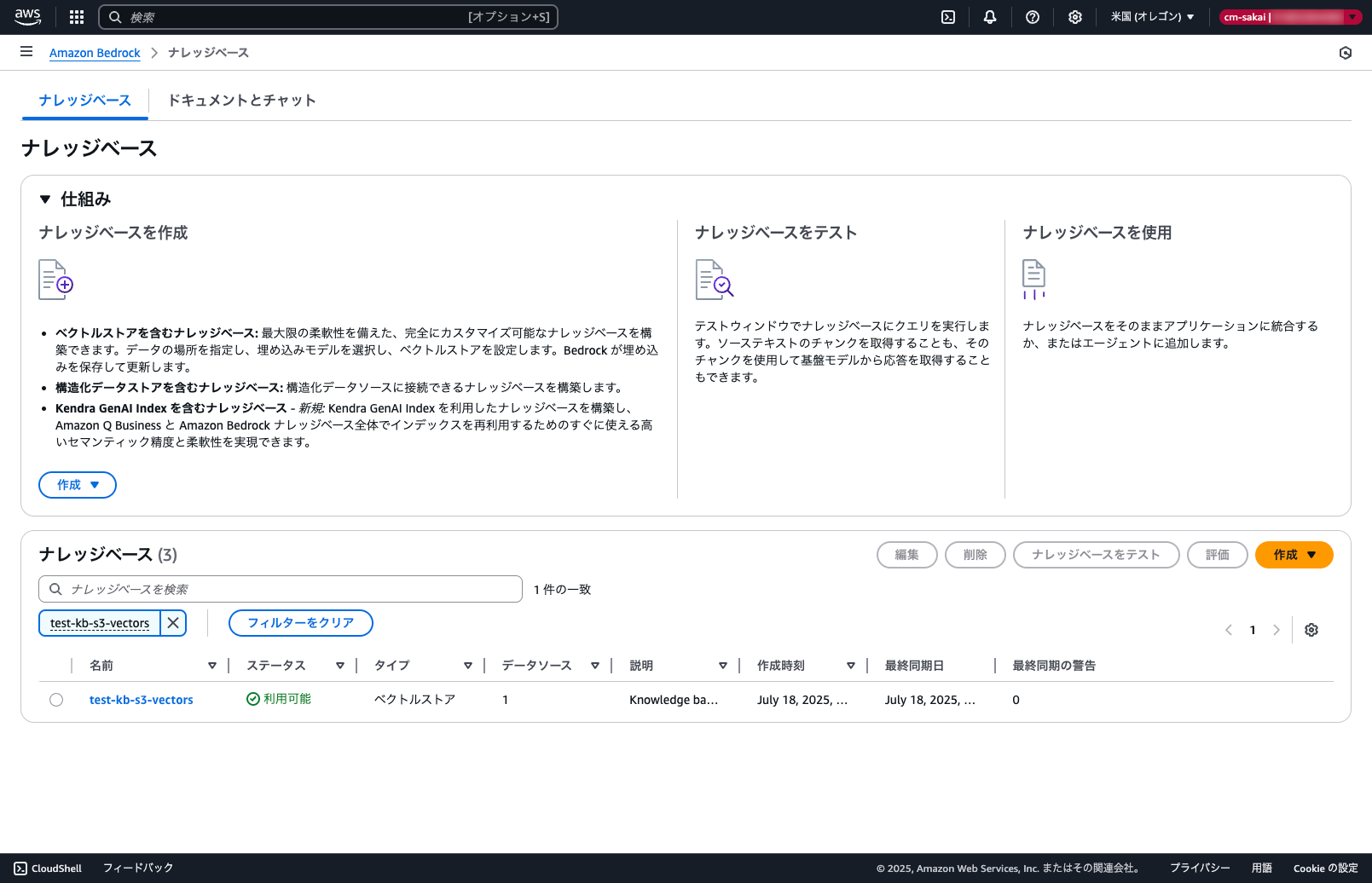The height and width of the screenshot is (883, 1372).
Task: Go to next page of results
Action: 1276,630
